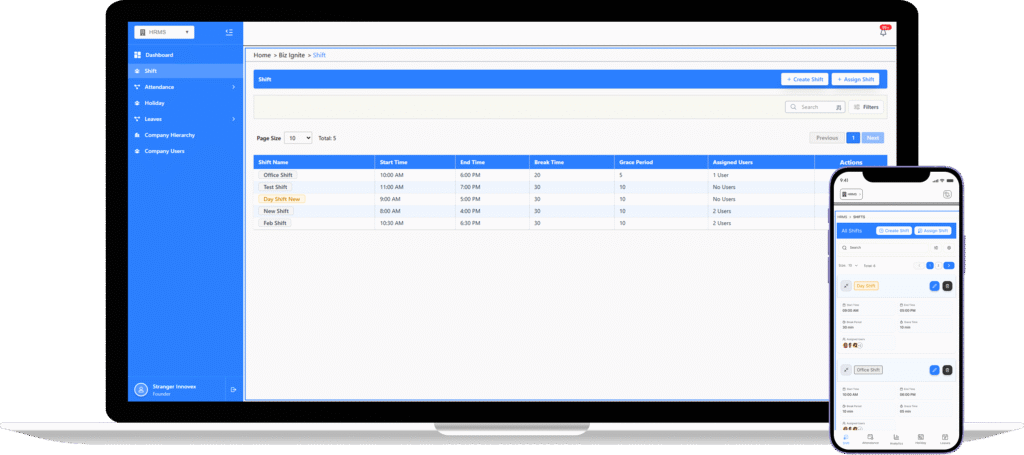Click the Day Shift New tag
Viewport: 1024px width, 455px height.
pos(281,199)
